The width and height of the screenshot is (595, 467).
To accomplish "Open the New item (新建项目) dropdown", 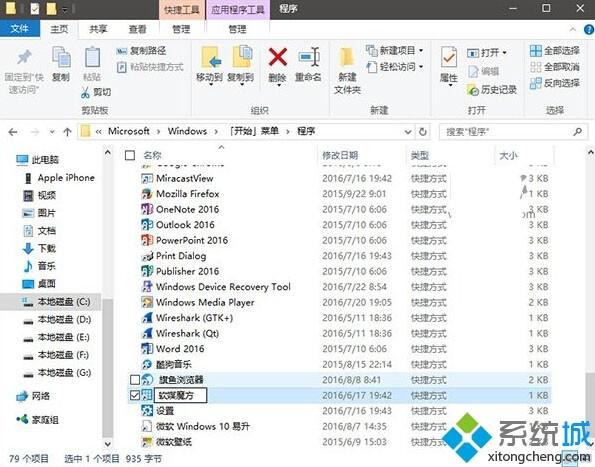I will (x=421, y=50).
